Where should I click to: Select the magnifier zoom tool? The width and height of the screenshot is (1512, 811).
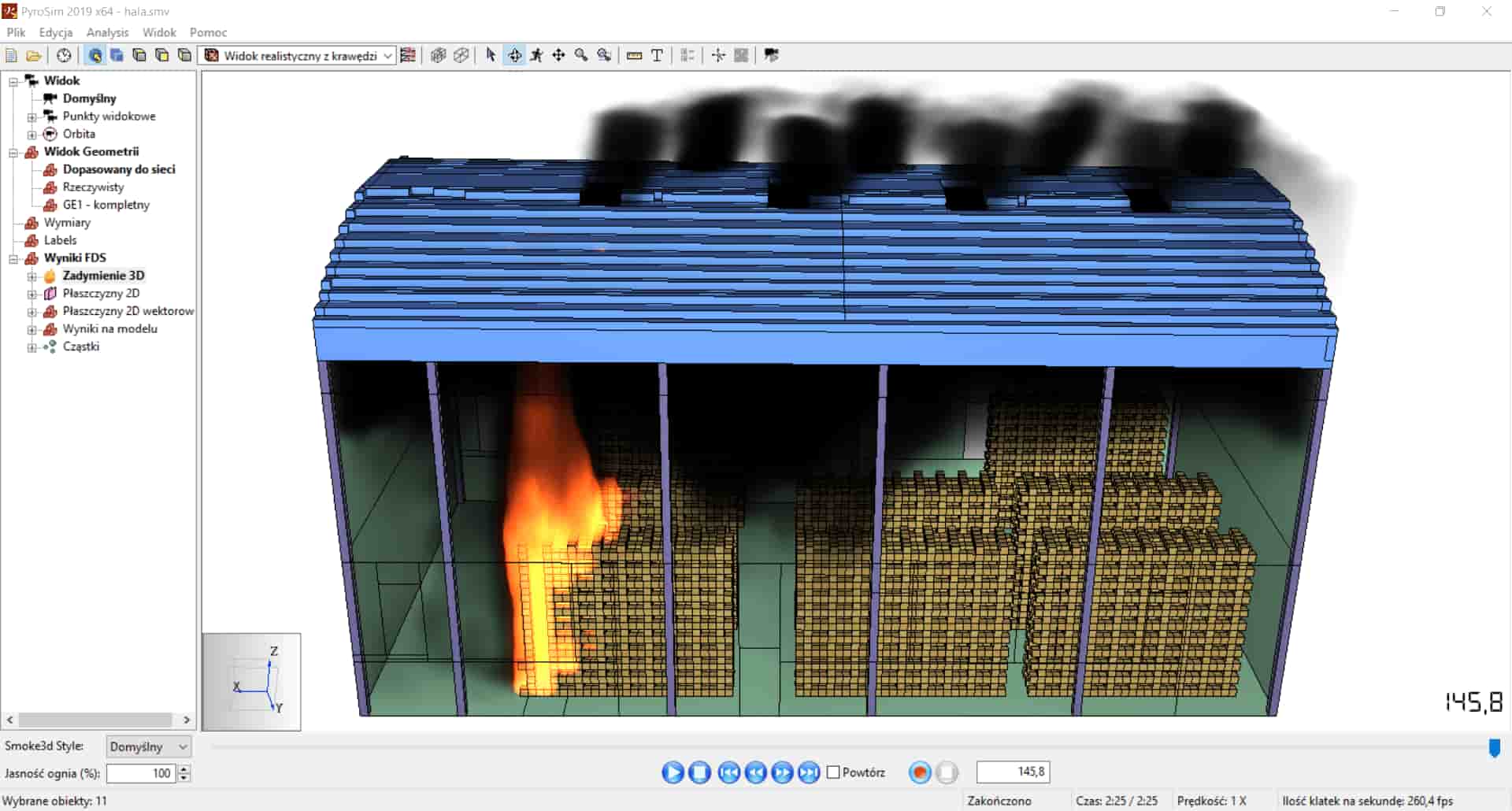point(581,55)
